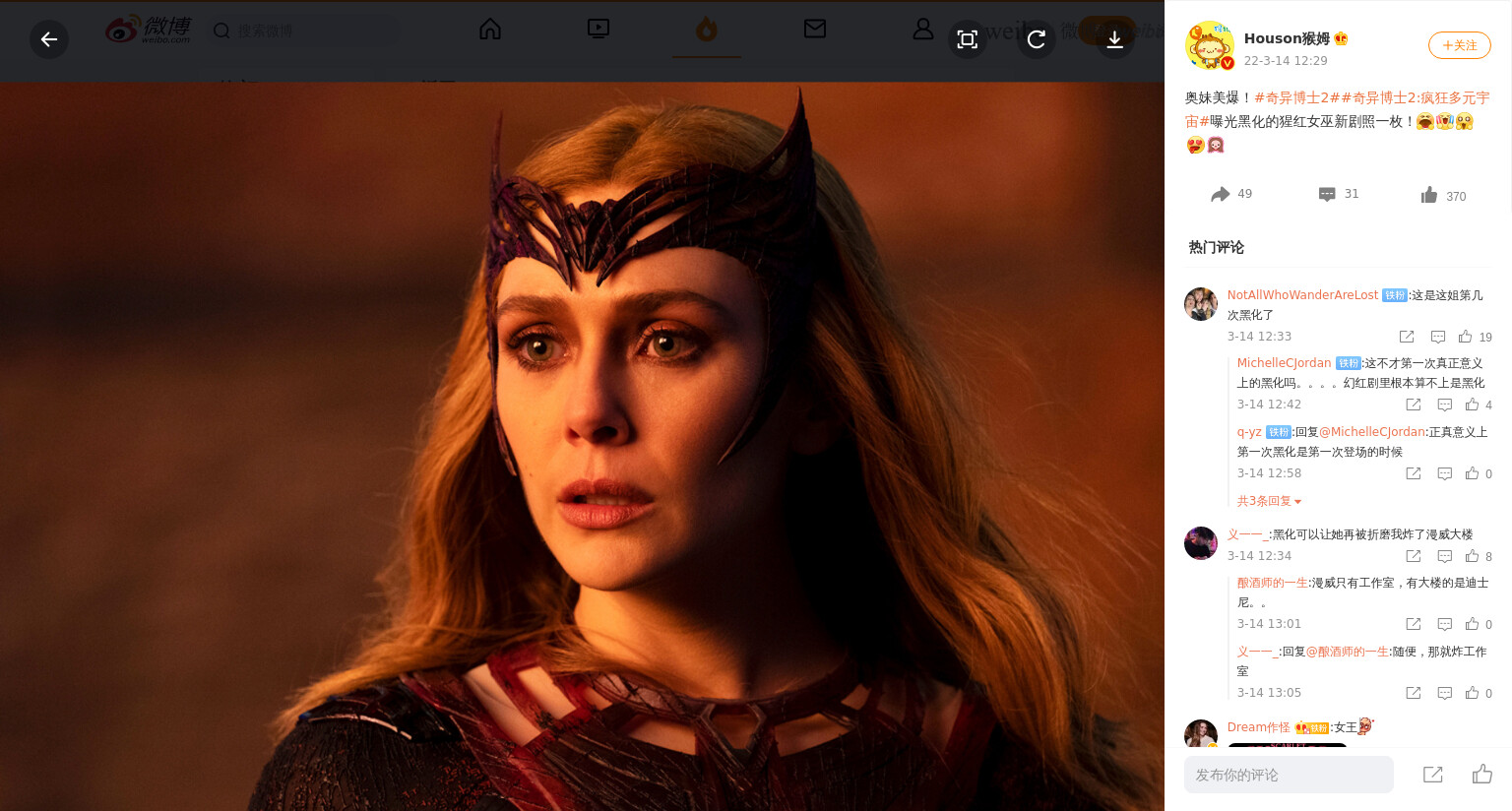Open 义一一_ profile link at 3-14 12:34

coord(1248,534)
